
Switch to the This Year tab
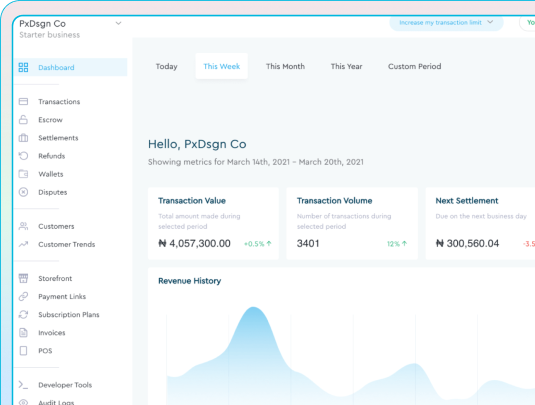pyautogui.click(x=346, y=66)
